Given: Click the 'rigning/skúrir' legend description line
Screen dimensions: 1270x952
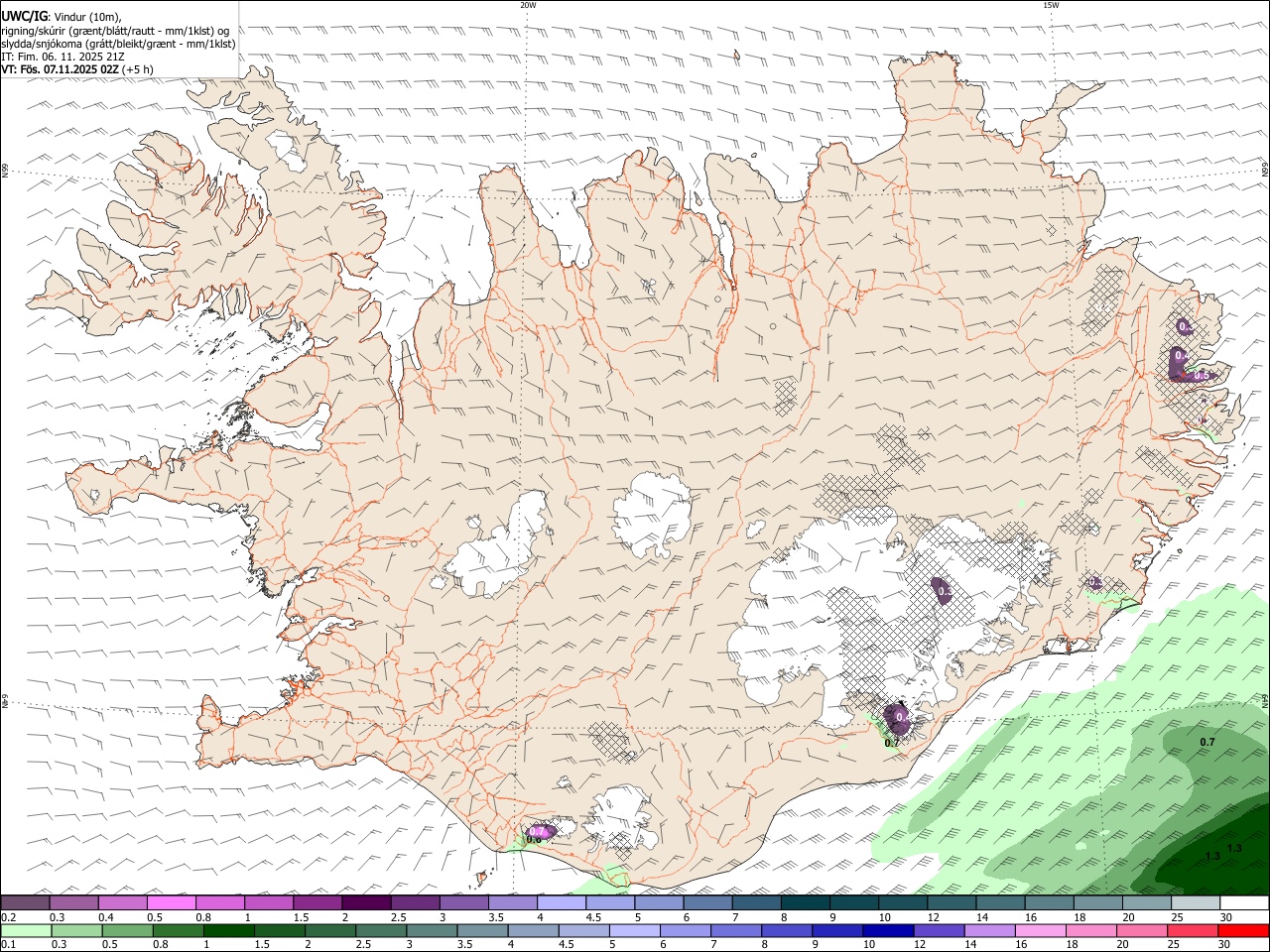Looking at the screenshot, I should 115,31.
